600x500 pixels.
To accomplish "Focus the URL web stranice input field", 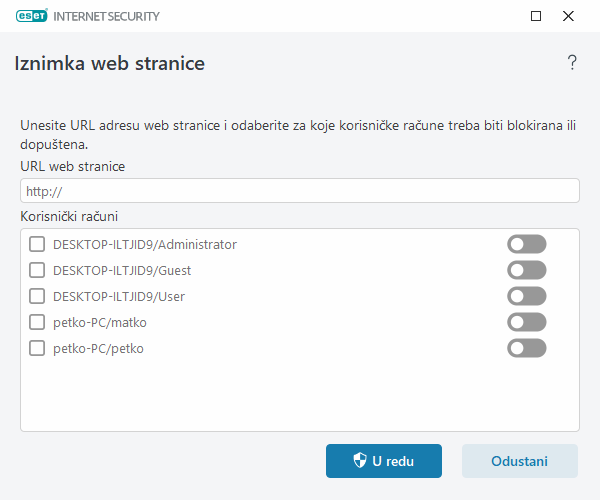I will [x=300, y=191].
